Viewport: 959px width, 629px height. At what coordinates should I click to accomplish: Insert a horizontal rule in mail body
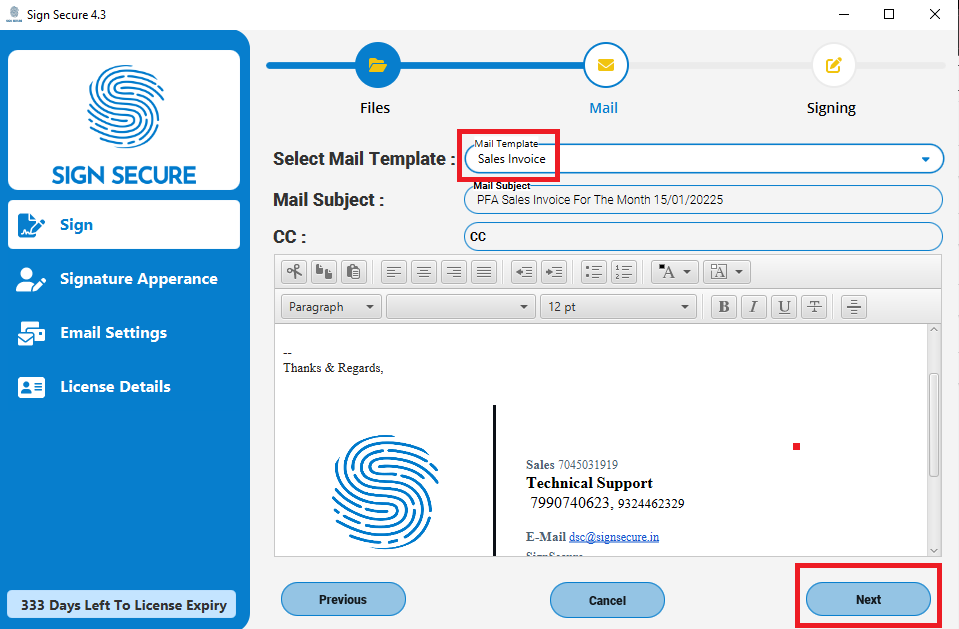854,307
